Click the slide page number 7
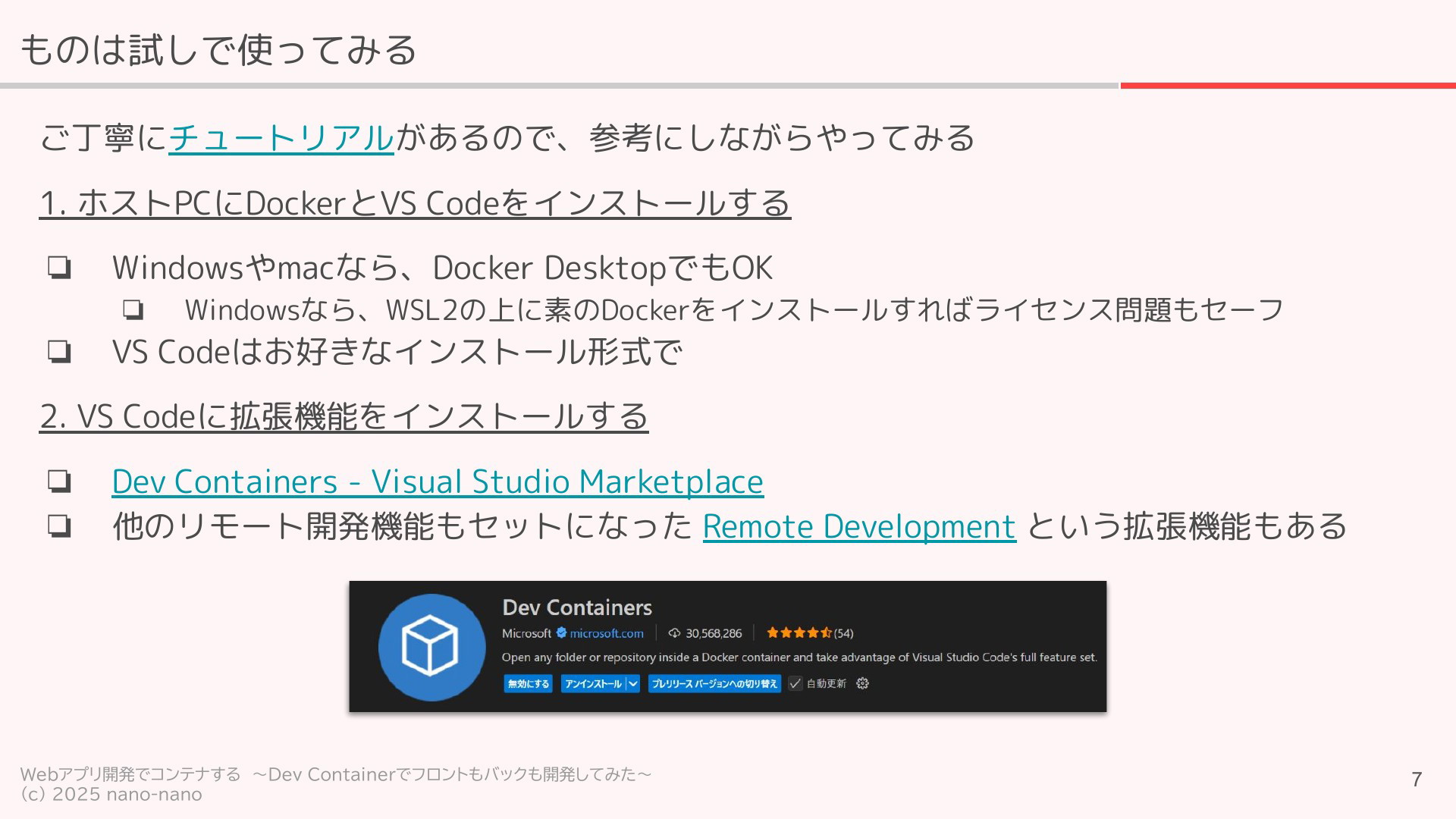Viewport: 1456px width, 819px height. coord(1416,780)
